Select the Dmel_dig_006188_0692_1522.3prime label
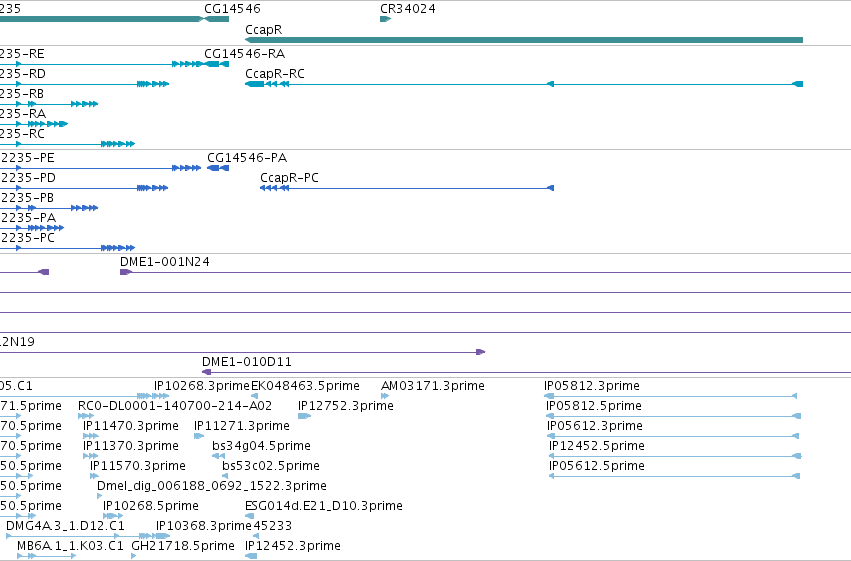Screen dimensions: 851x561 coord(212,486)
